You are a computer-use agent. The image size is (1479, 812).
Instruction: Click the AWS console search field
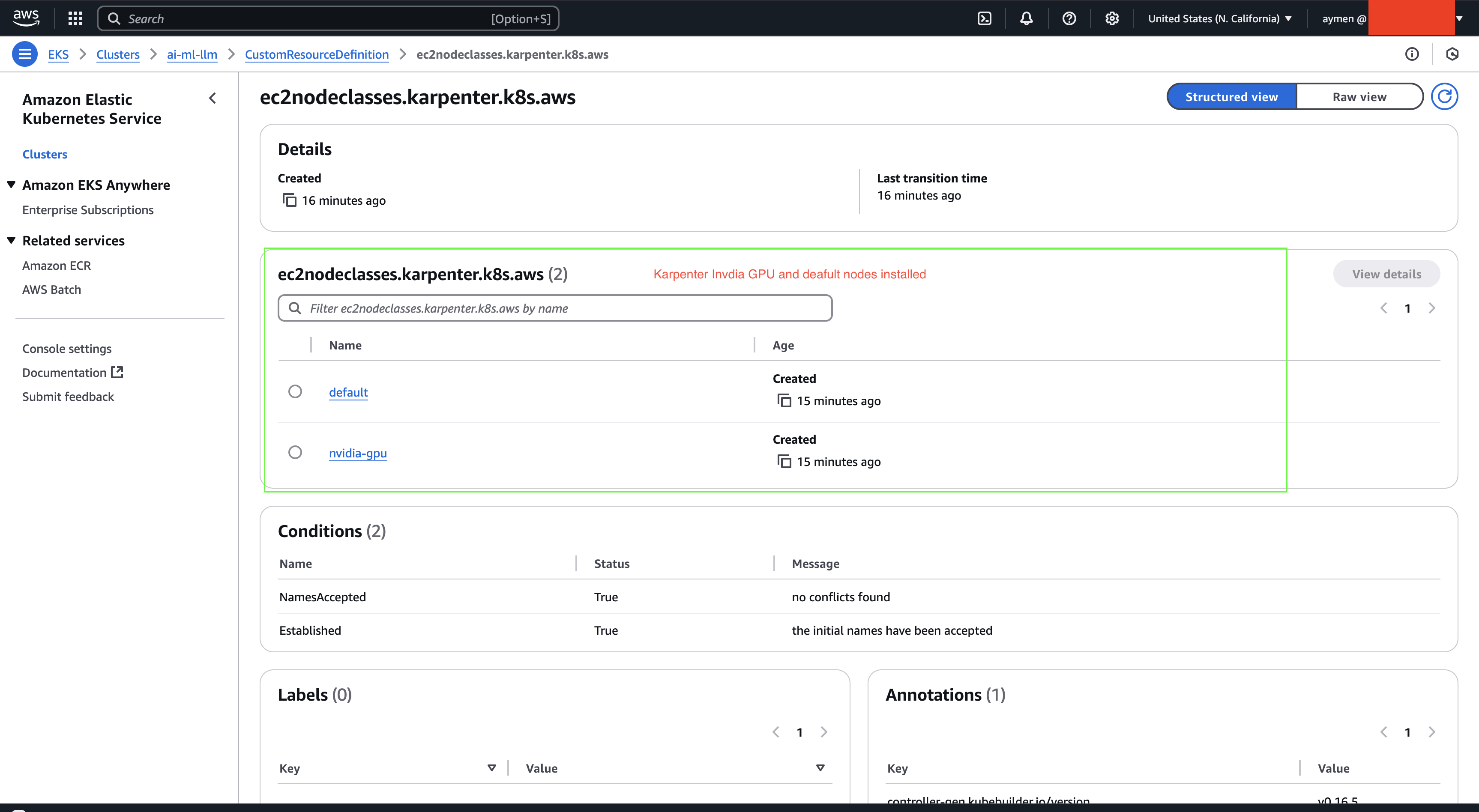[328, 18]
